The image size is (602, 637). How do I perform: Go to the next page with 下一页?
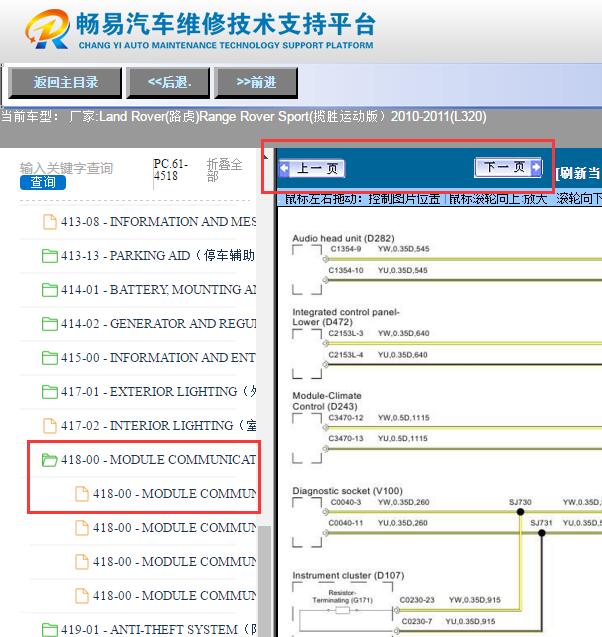point(508,167)
